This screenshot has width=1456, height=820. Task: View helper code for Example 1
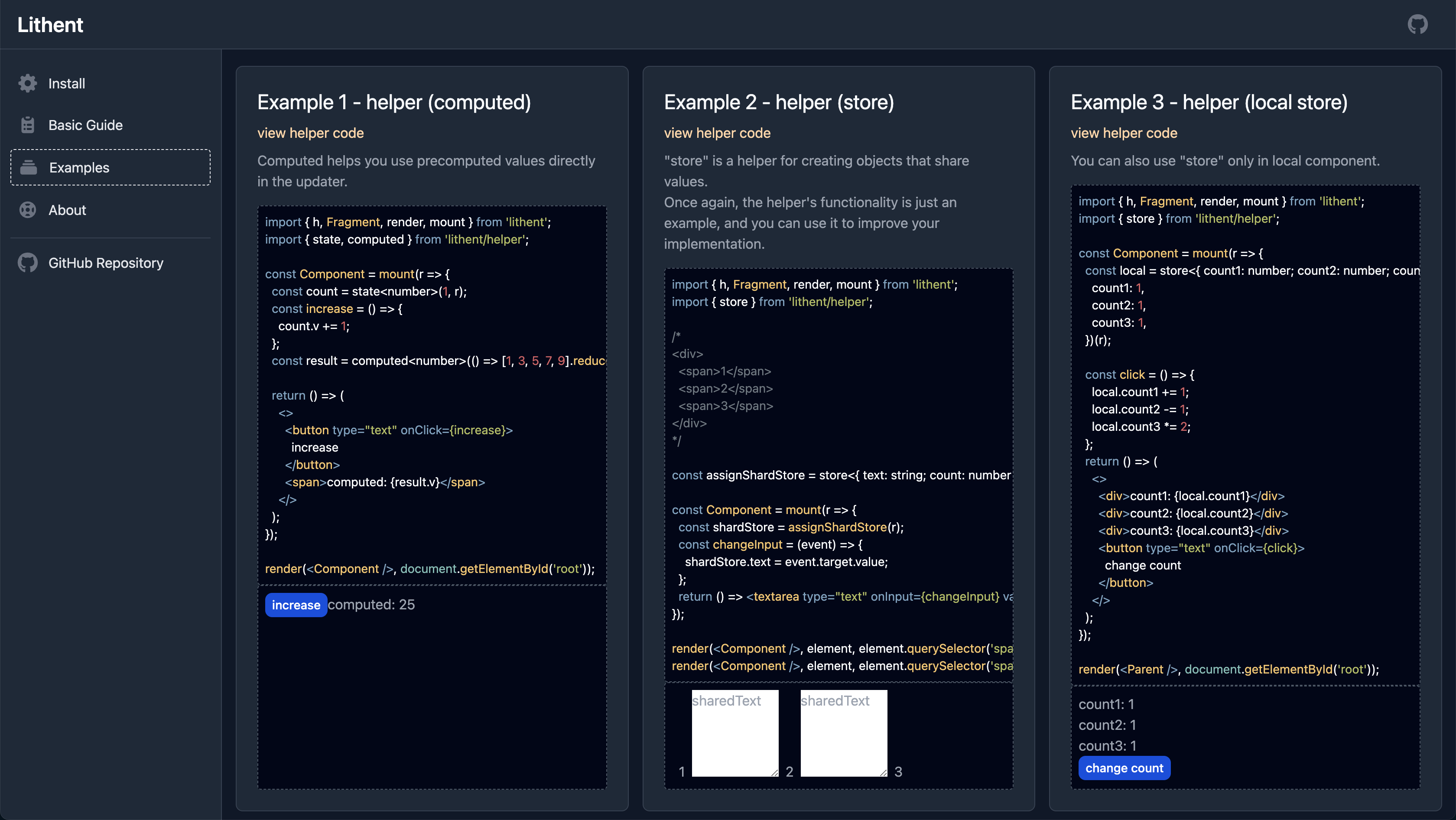point(310,133)
